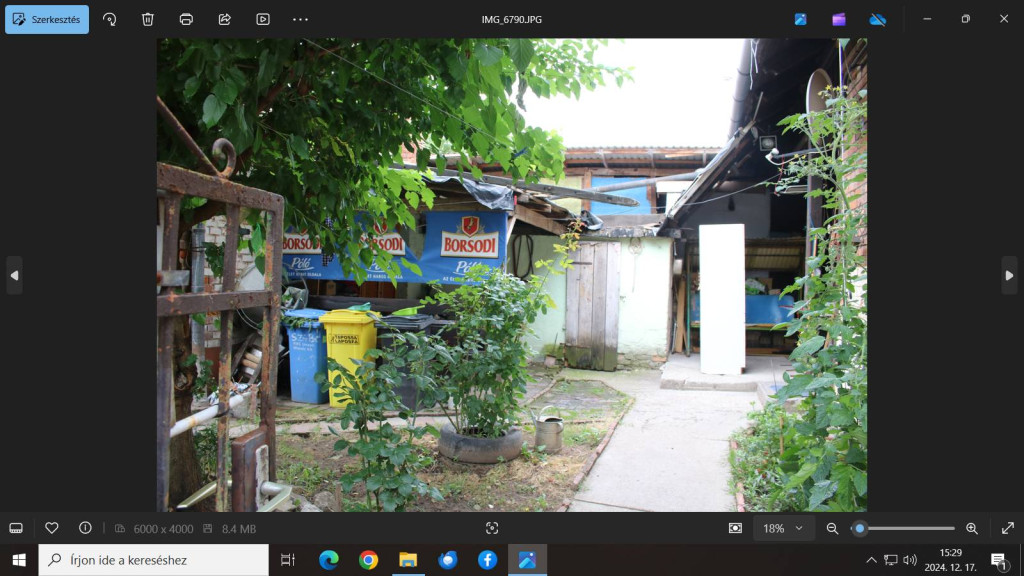1024x576 pixels.
Task: Zoom in with the magnifier plus icon
Action: pos(971,528)
